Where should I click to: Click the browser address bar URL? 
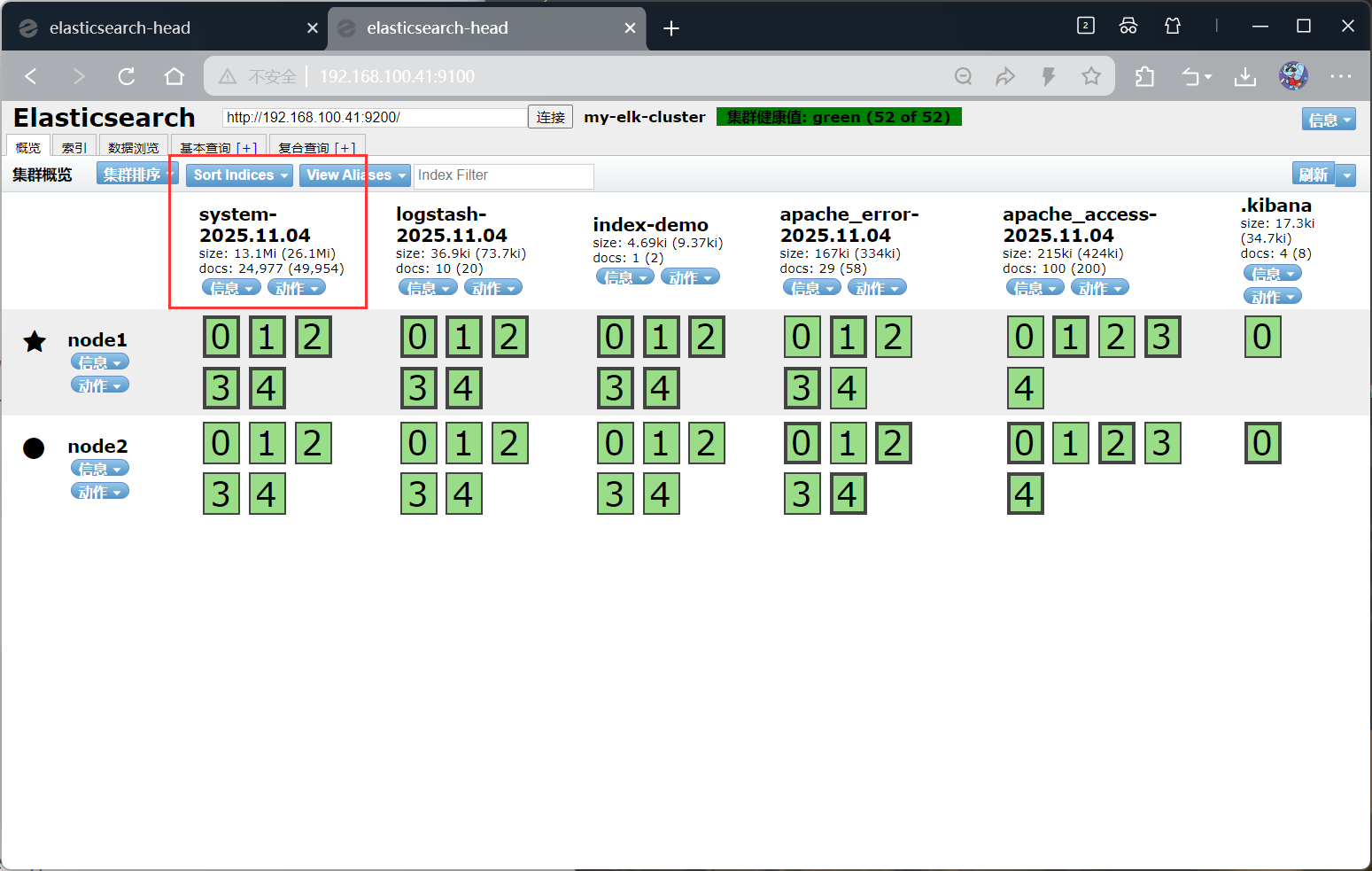coord(397,76)
